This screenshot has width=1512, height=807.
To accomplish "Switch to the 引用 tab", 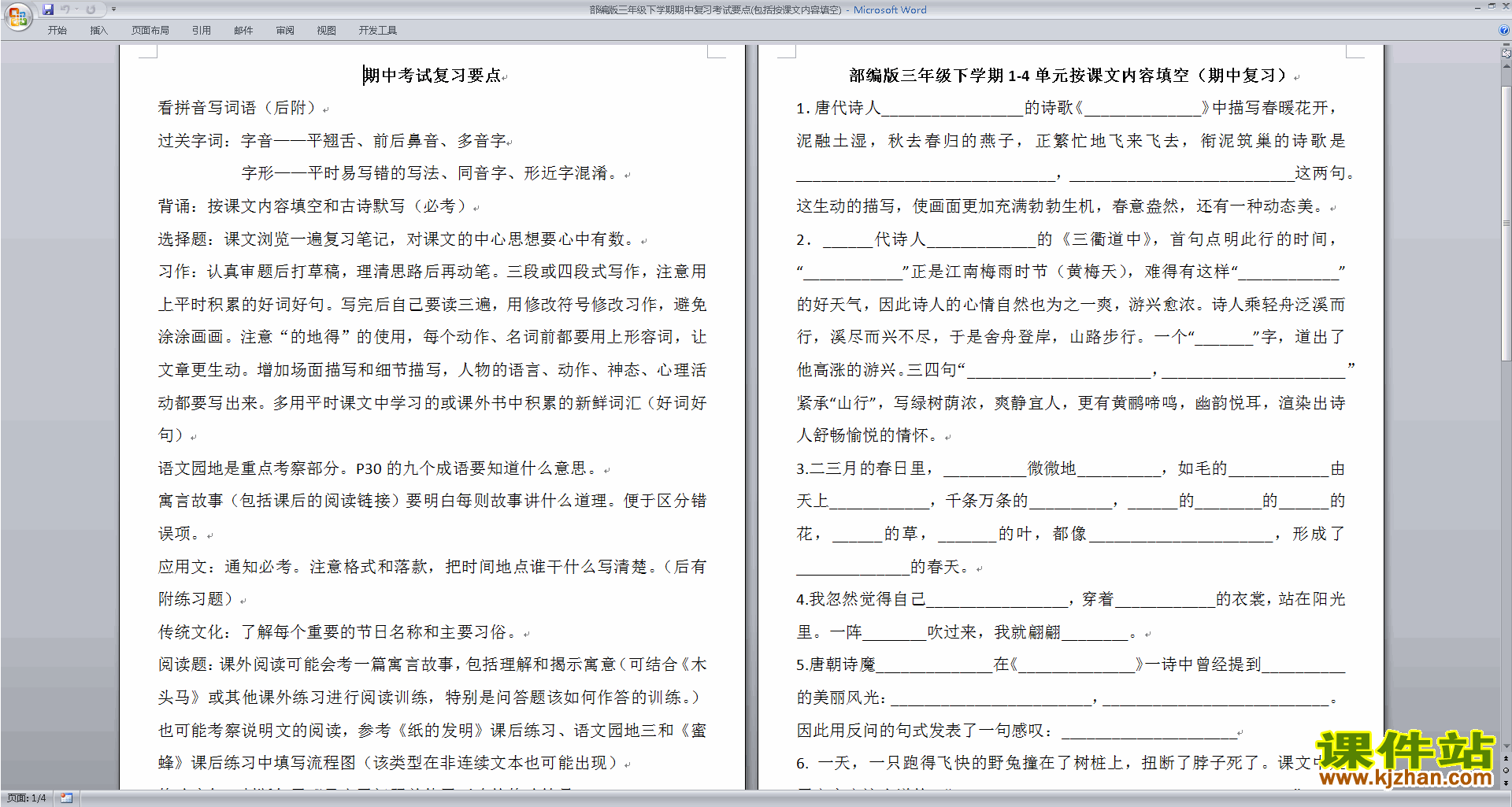I will 202,30.
